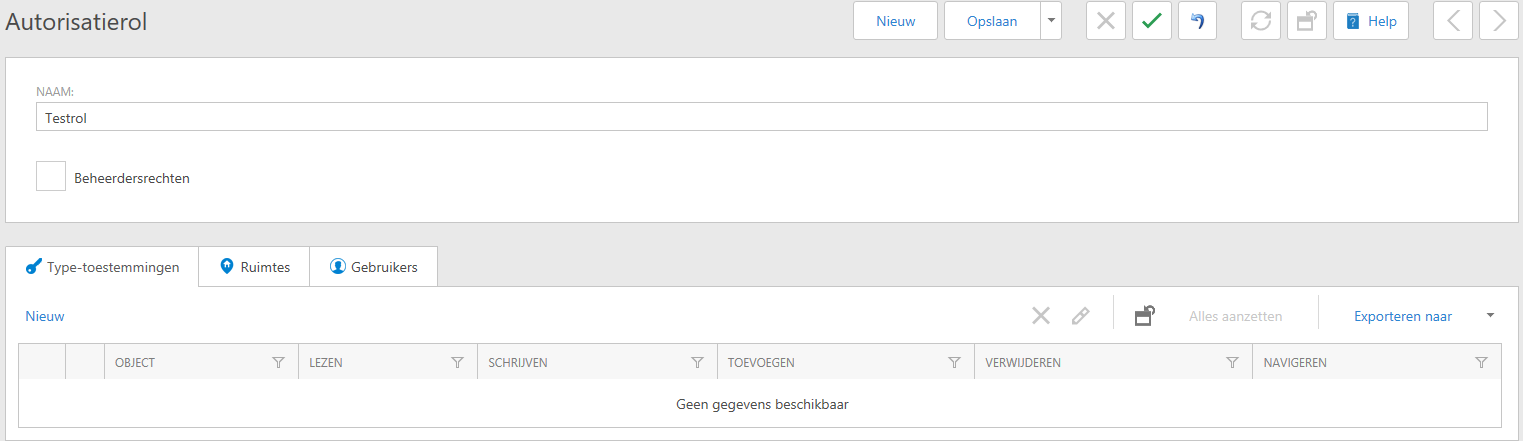Viewport: 1523px width, 441px height.
Task: Click the delete X icon in grid toolbar
Action: pos(1041,316)
